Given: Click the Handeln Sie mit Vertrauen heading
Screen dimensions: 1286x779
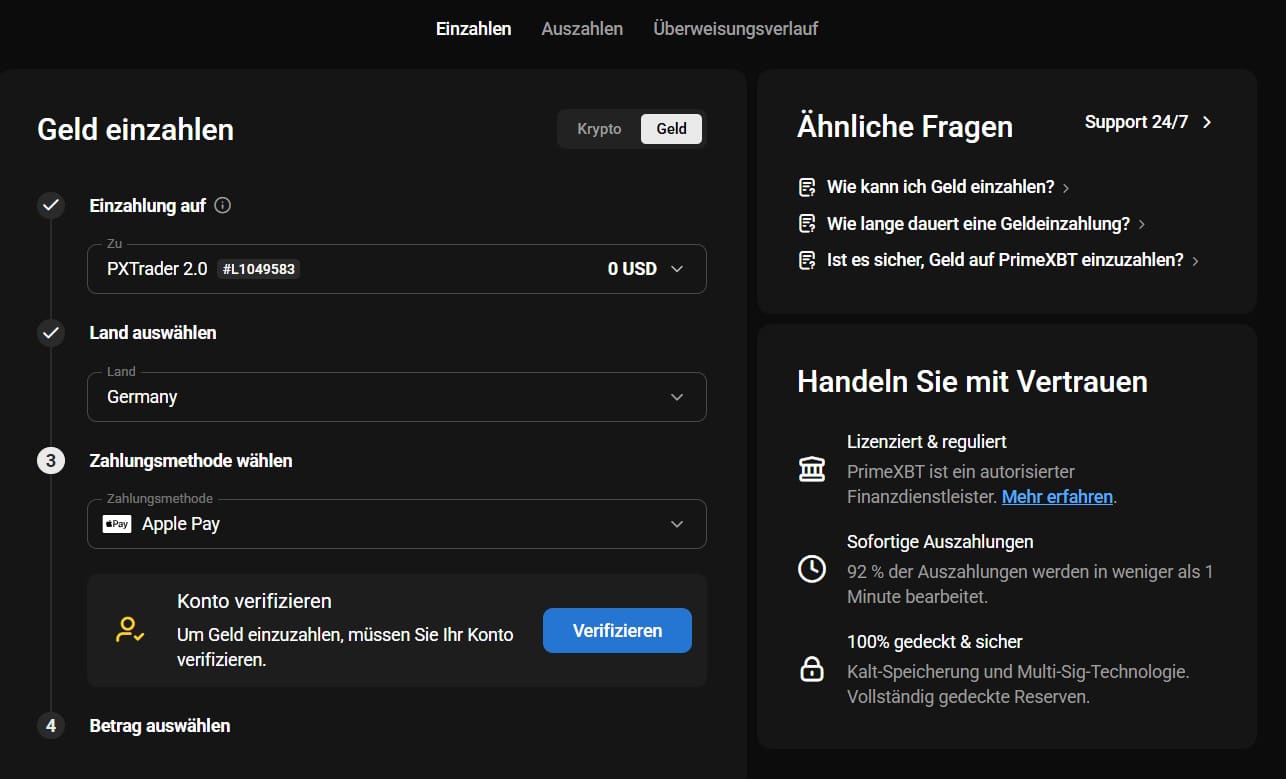Looking at the screenshot, I should pyautogui.click(x=972, y=381).
